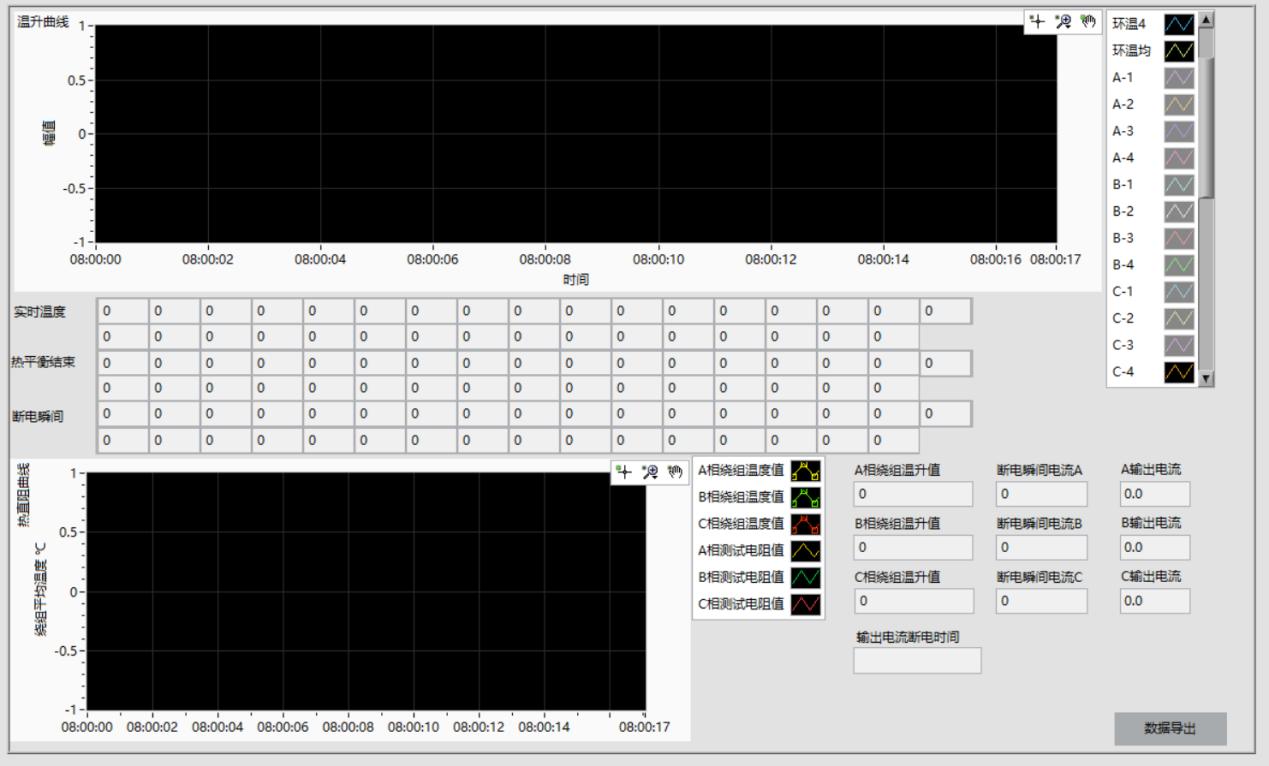The height and width of the screenshot is (766, 1269).
Task: Select the C输出电流 value box
Action: pos(1155,601)
